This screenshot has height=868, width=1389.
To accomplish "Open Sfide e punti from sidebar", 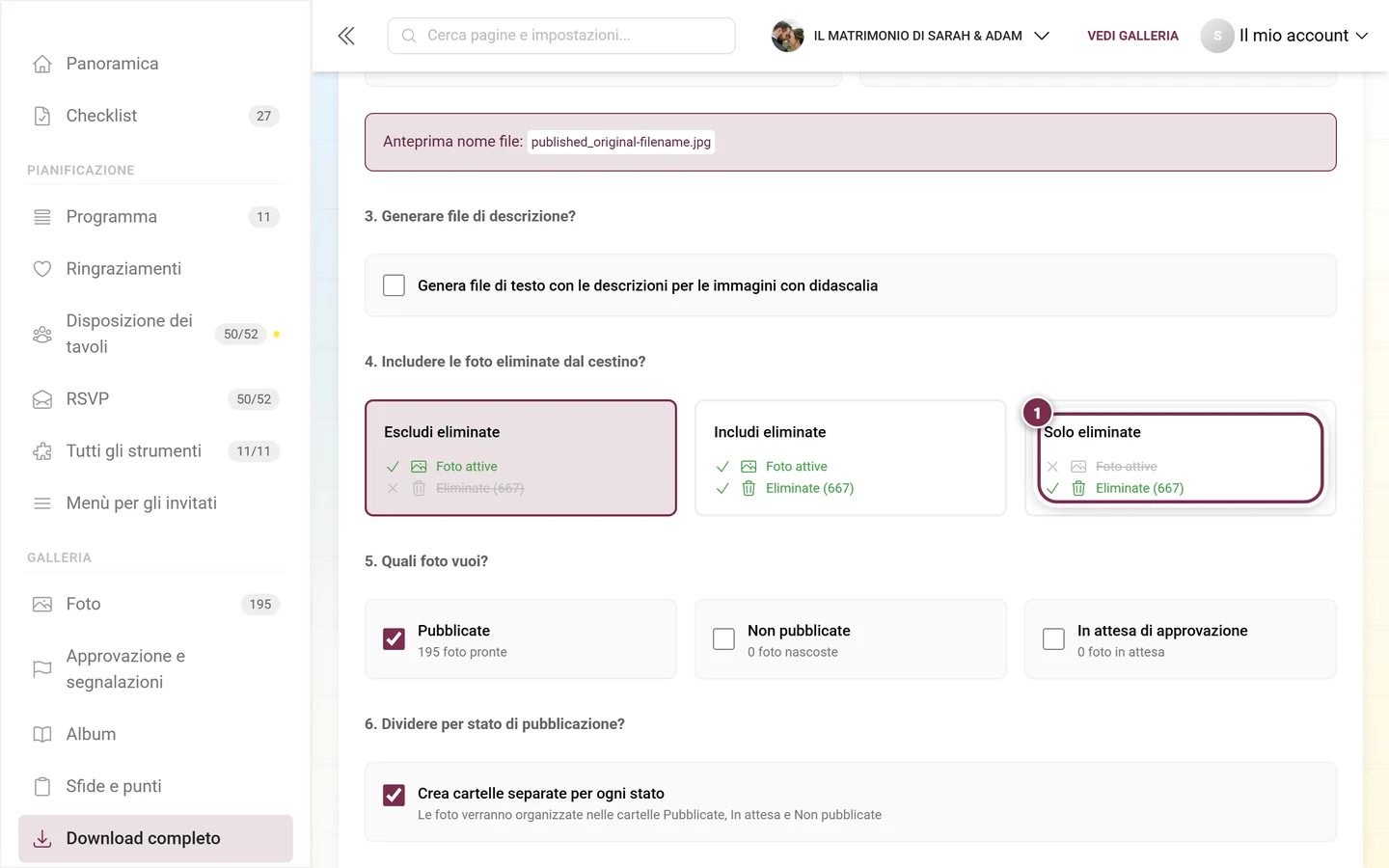I will pos(155,787).
